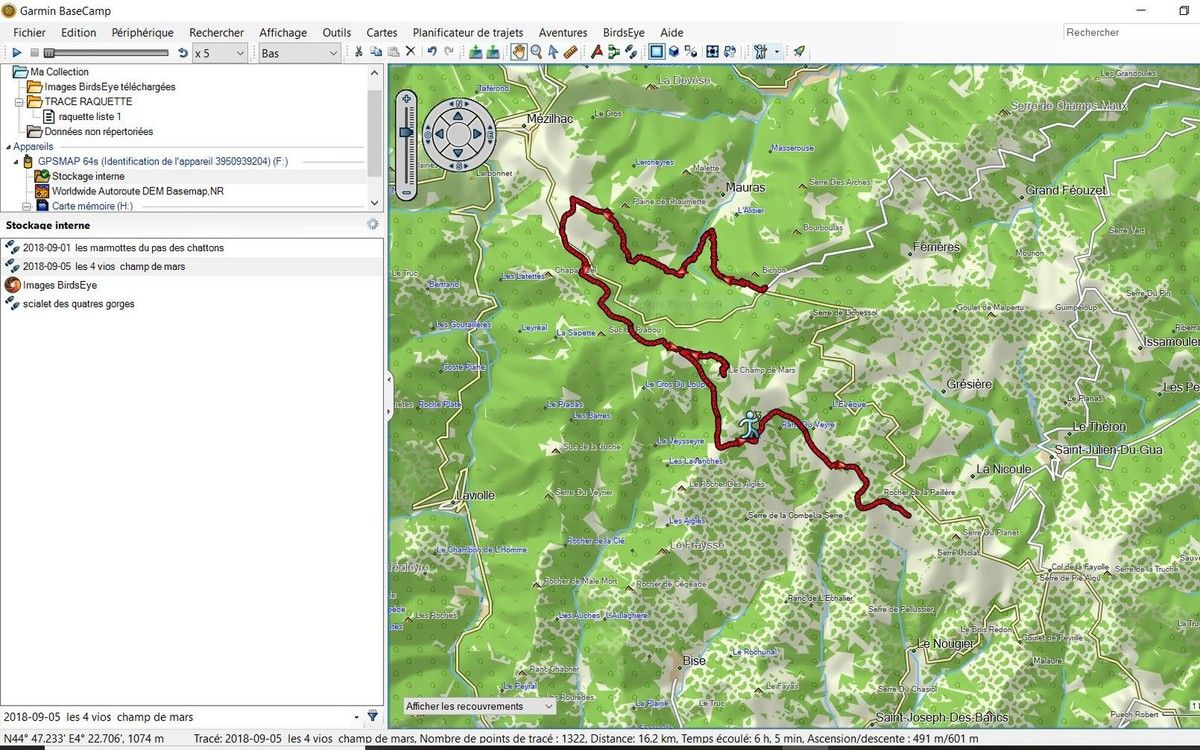This screenshot has height=750, width=1200.
Task: Open the Edition menu
Action: pos(78,33)
